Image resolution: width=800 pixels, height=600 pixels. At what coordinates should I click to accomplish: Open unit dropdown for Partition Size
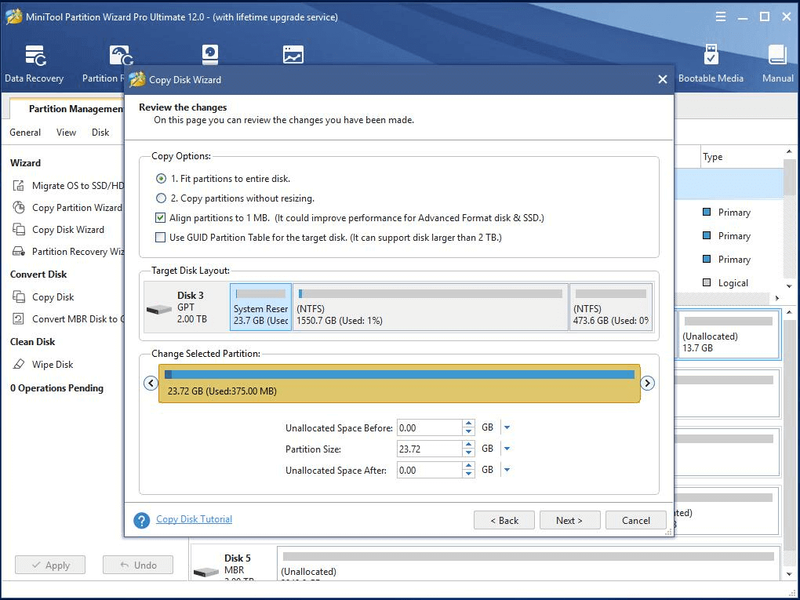507,449
